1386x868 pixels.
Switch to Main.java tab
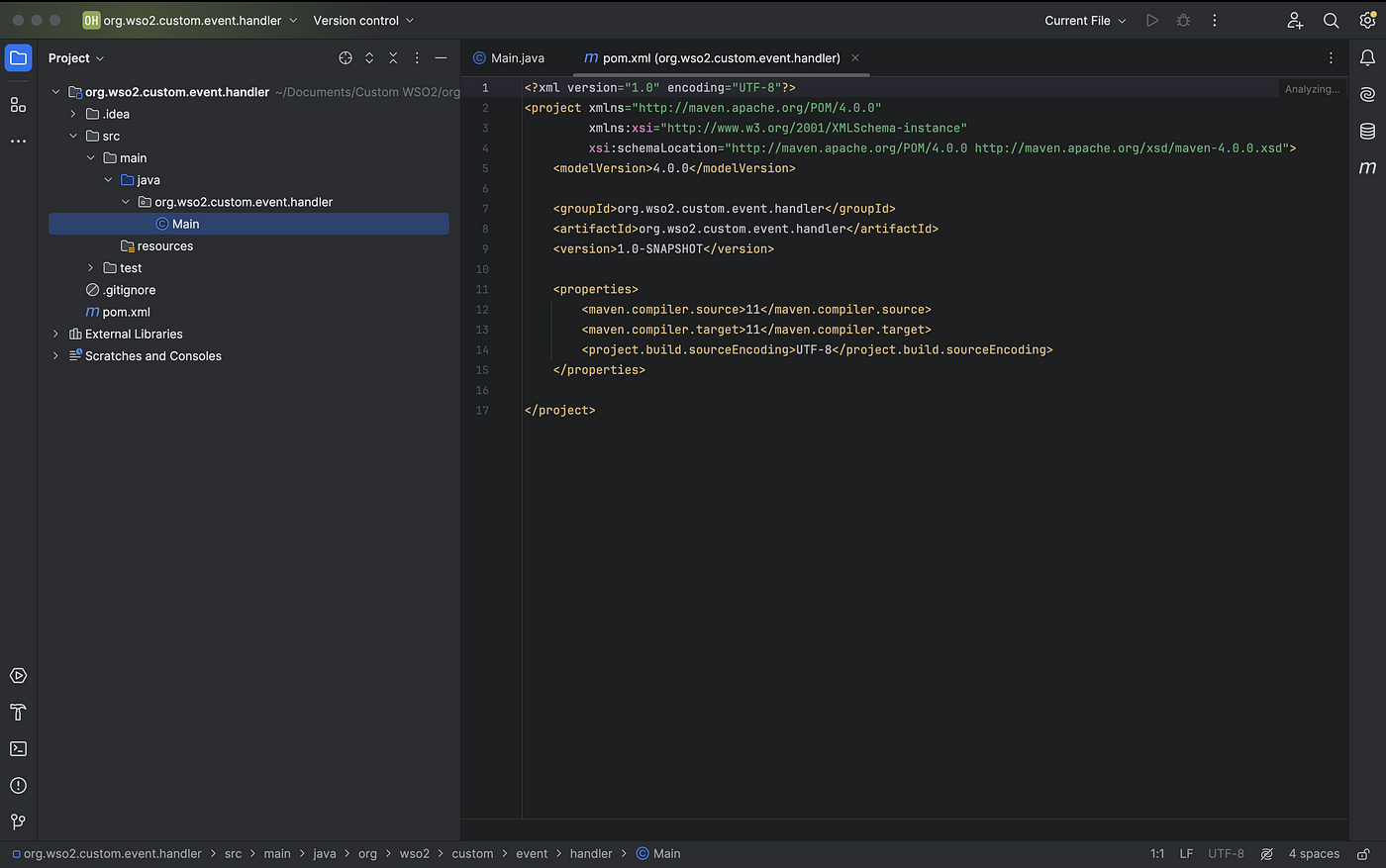509,58
